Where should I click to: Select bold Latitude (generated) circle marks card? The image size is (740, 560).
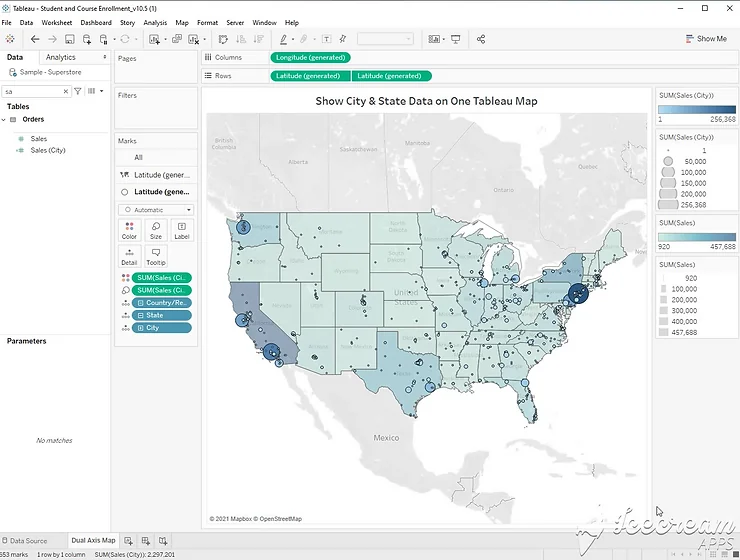point(156,192)
